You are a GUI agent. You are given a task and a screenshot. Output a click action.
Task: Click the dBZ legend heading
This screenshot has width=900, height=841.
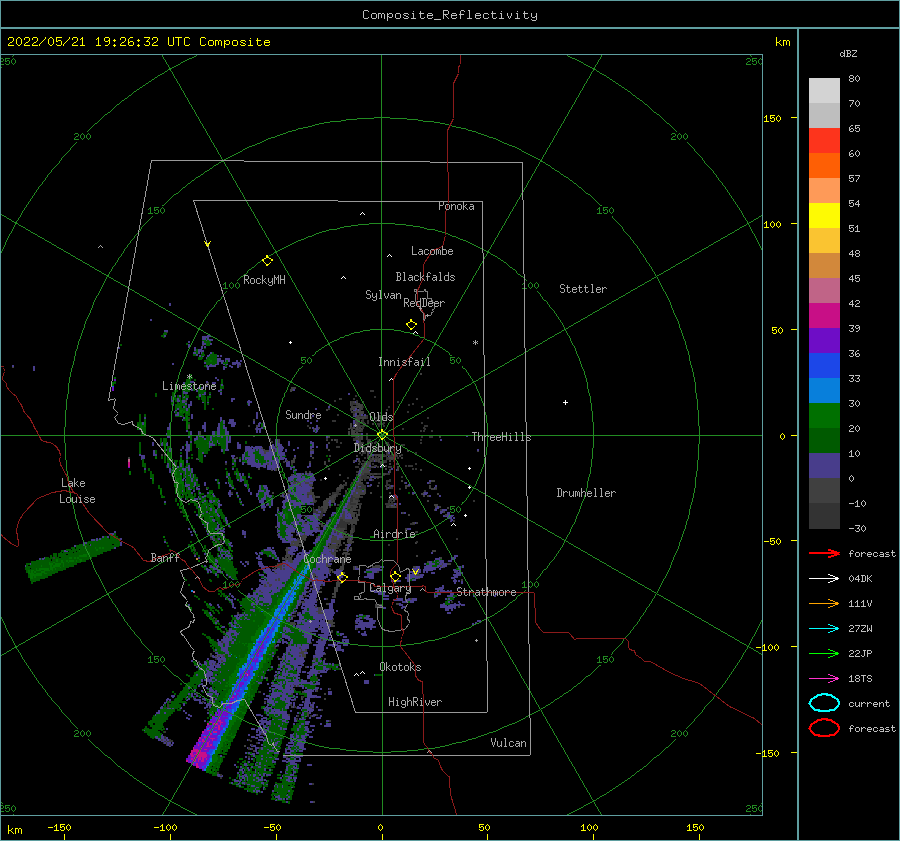tap(848, 53)
